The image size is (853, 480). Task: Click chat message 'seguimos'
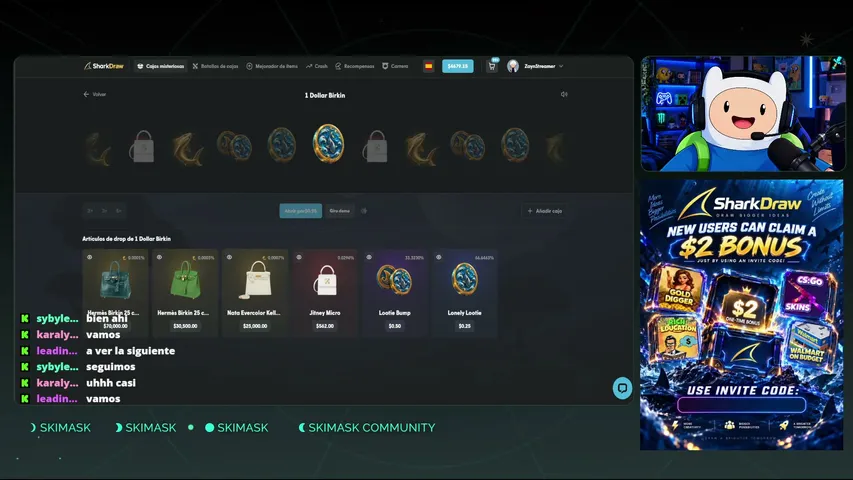point(110,367)
